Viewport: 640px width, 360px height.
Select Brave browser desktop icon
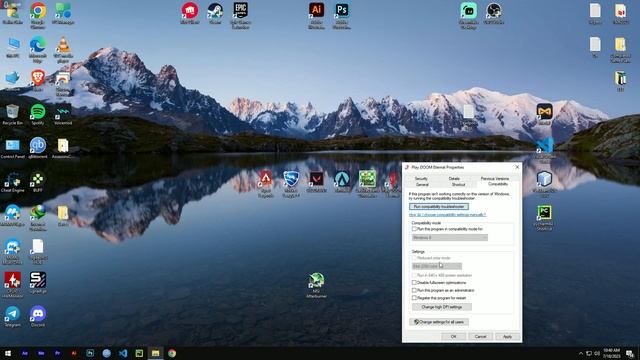(x=38, y=80)
